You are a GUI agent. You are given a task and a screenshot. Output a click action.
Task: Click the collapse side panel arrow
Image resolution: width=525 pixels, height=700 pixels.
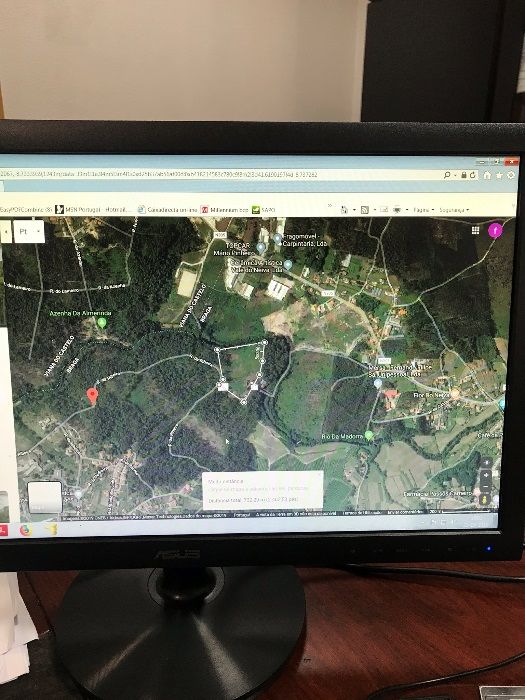6,232
